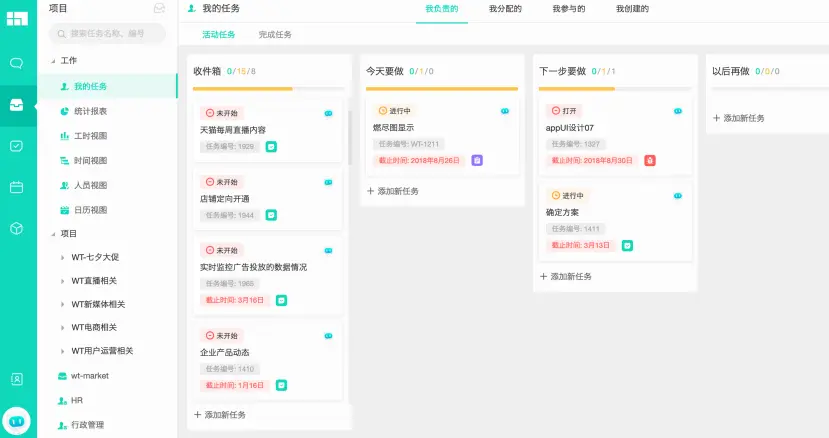The width and height of the screenshot is (829, 438).
Task: Select the 完成任务 sub-tab
Action: click(275, 34)
